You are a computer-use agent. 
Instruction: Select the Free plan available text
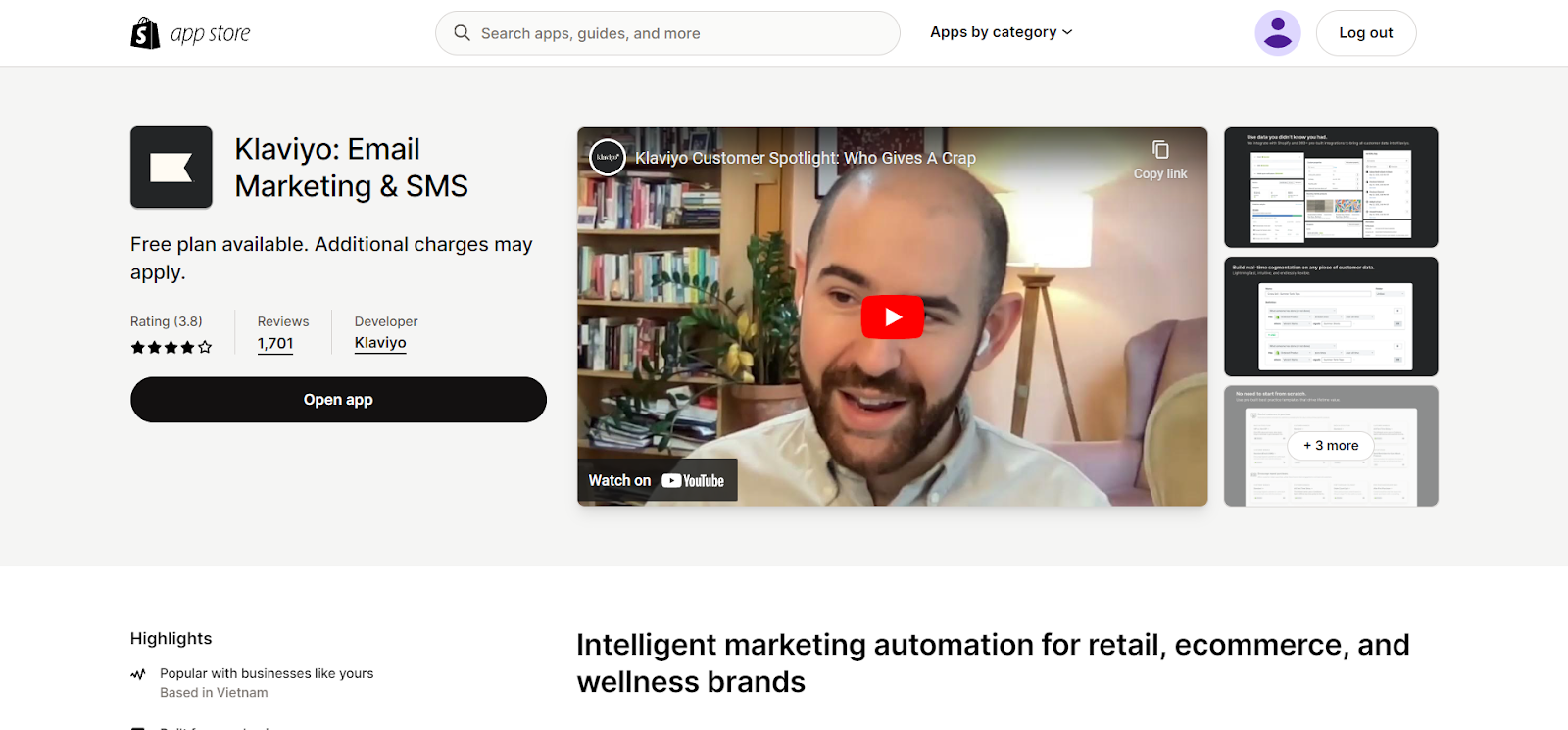(x=332, y=258)
